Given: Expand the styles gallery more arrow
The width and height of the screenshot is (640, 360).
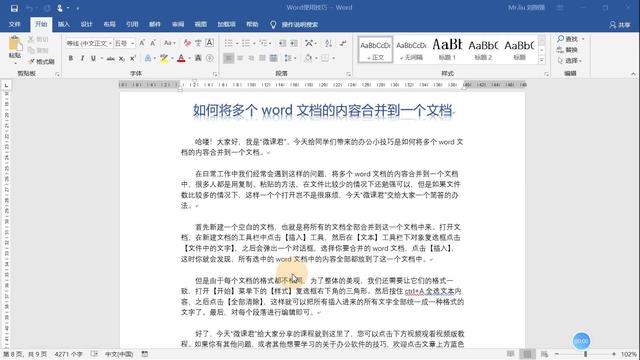Looking at the screenshot, I should click(542, 60).
